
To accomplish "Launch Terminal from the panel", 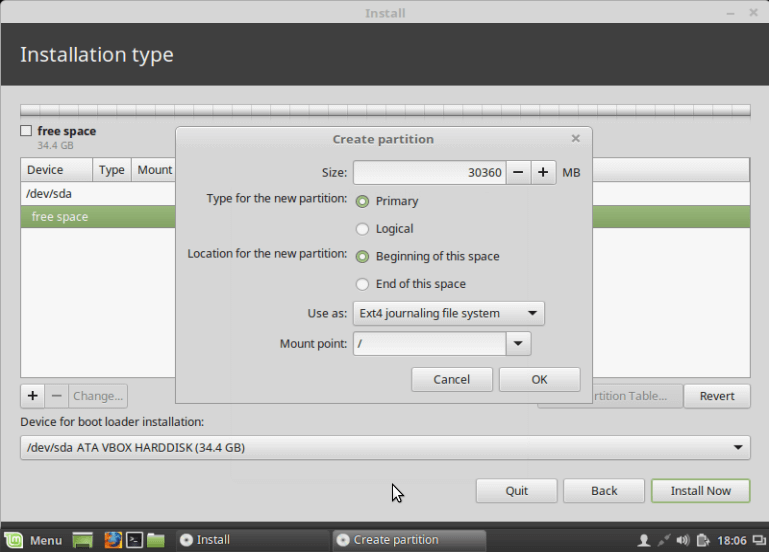I will (134, 540).
